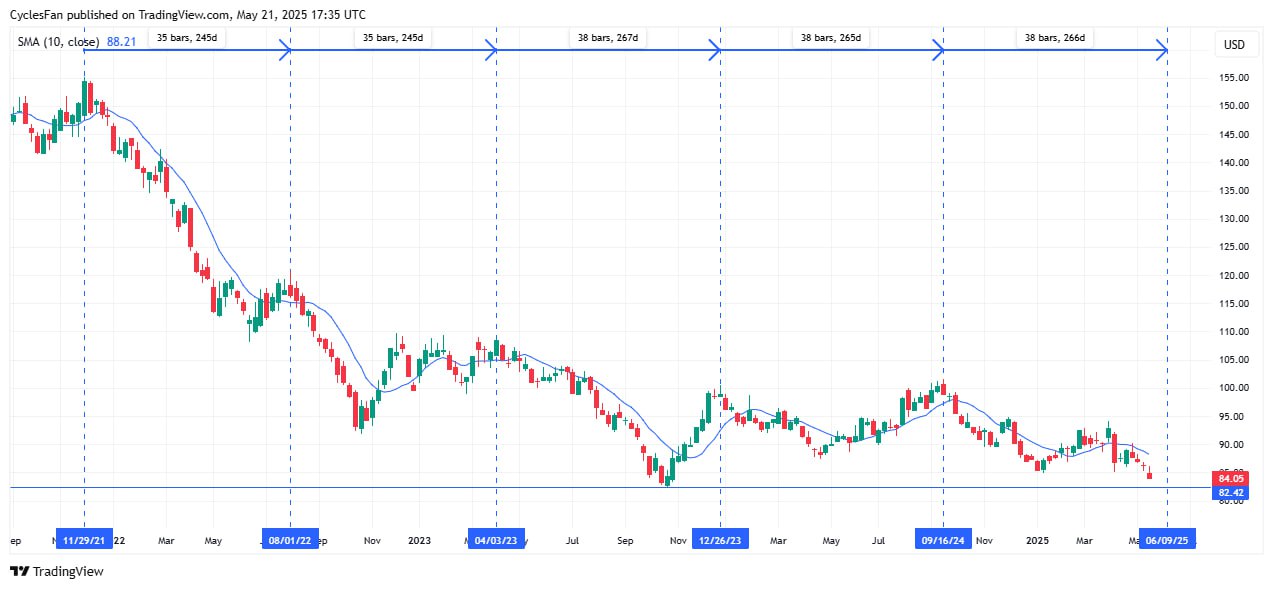
Task: Click the arrowhead ending at 06/09/25 line
Action: pyautogui.click(x=1162, y=49)
